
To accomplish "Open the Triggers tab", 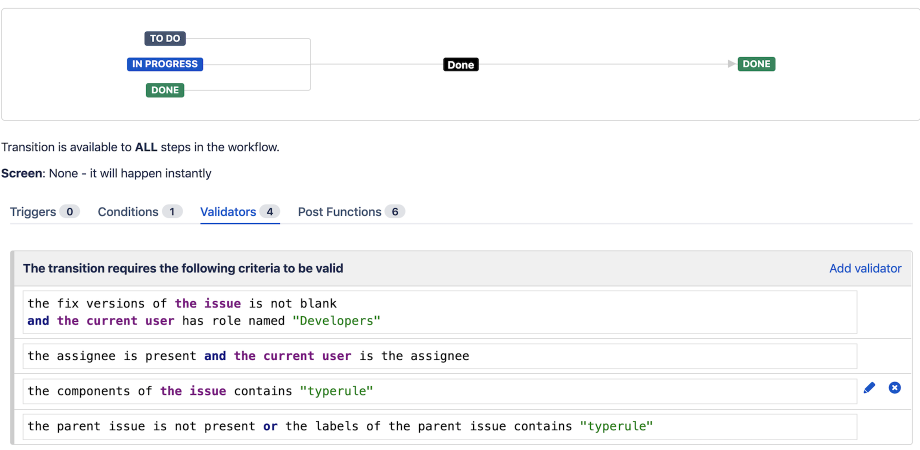I will coord(45,212).
